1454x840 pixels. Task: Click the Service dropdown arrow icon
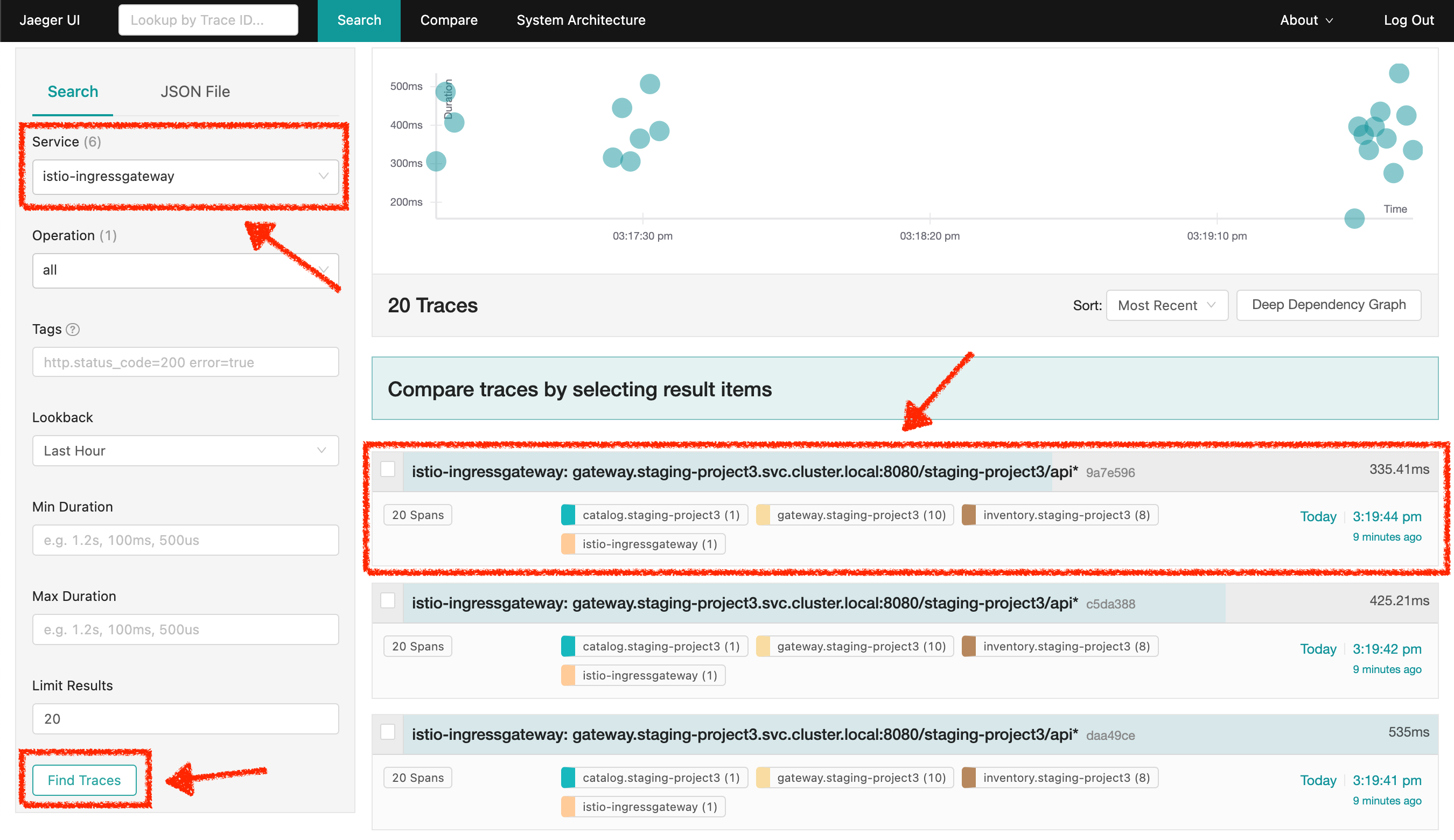click(323, 176)
